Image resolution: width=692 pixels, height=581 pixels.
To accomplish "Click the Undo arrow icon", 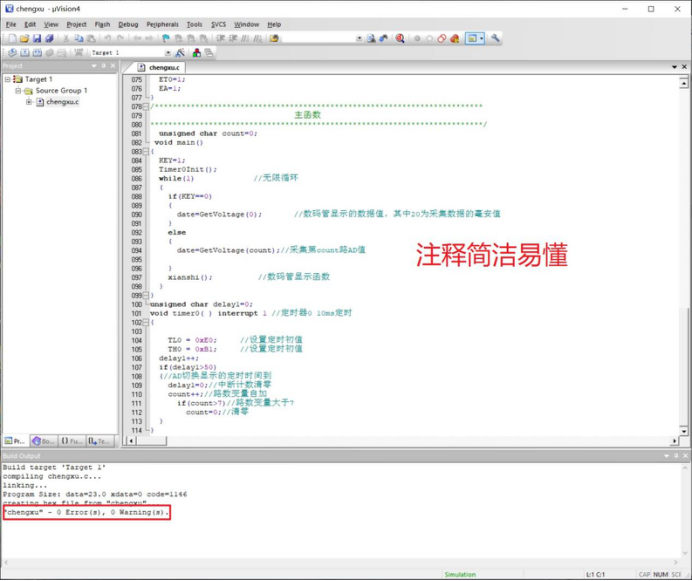I will [108, 38].
